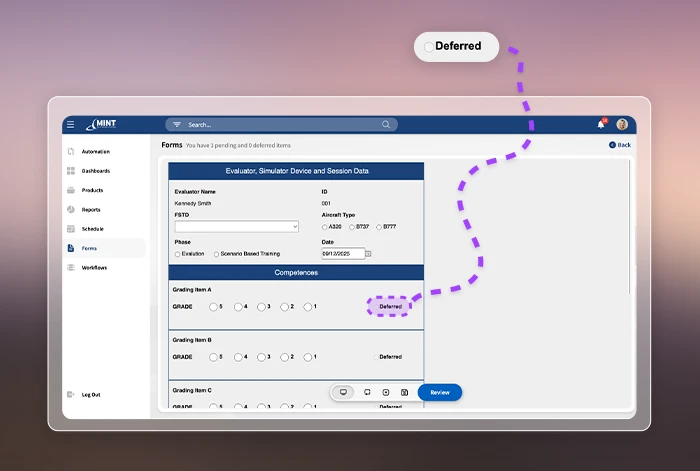Image resolution: width=700 pixels, height=471 pixels.
Task: Select the monitor view icon in floating toolbar
Action: pos(343,392)
